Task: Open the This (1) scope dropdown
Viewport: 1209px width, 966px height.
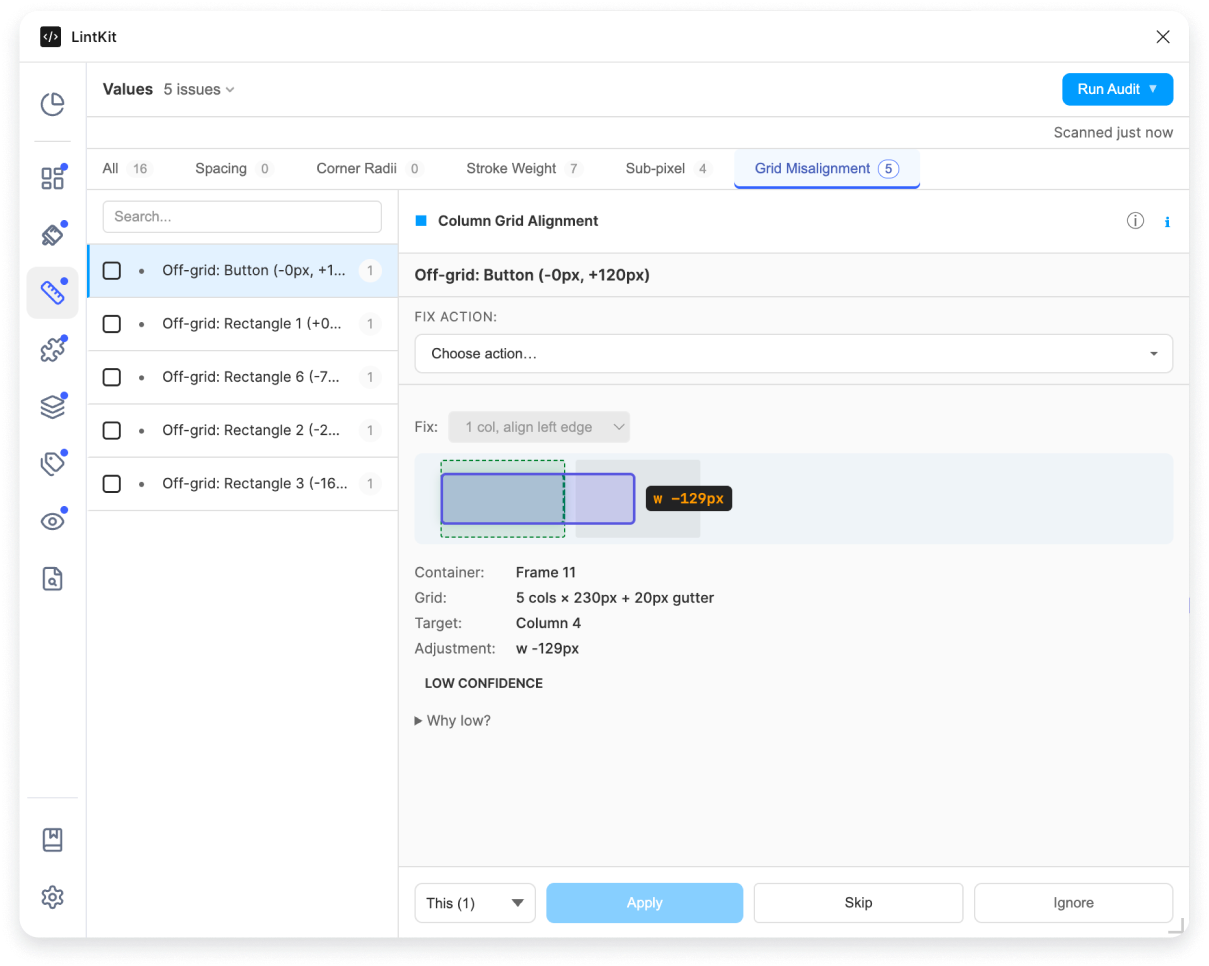Action: pos(475,903)
